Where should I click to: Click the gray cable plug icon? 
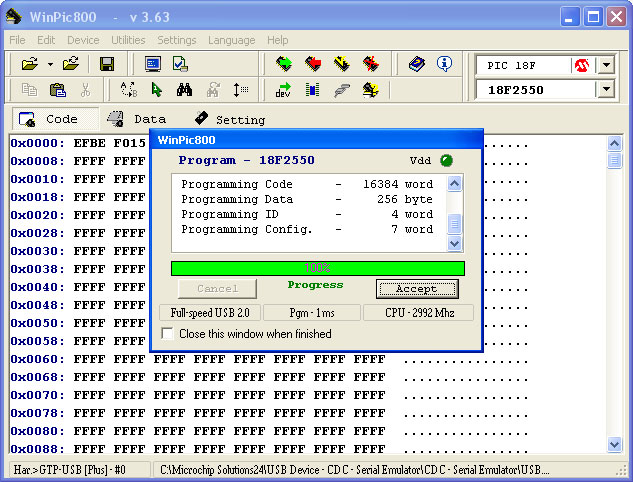[x=342, y=90]
